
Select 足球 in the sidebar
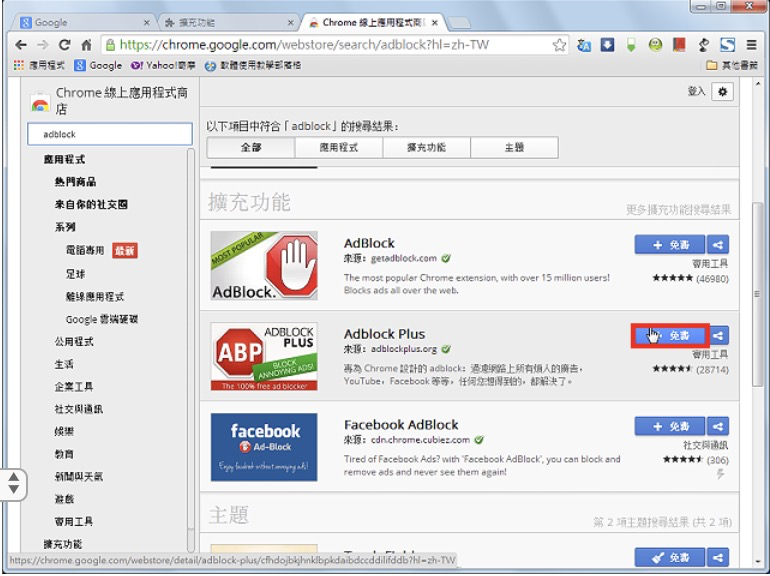[75, 274]
